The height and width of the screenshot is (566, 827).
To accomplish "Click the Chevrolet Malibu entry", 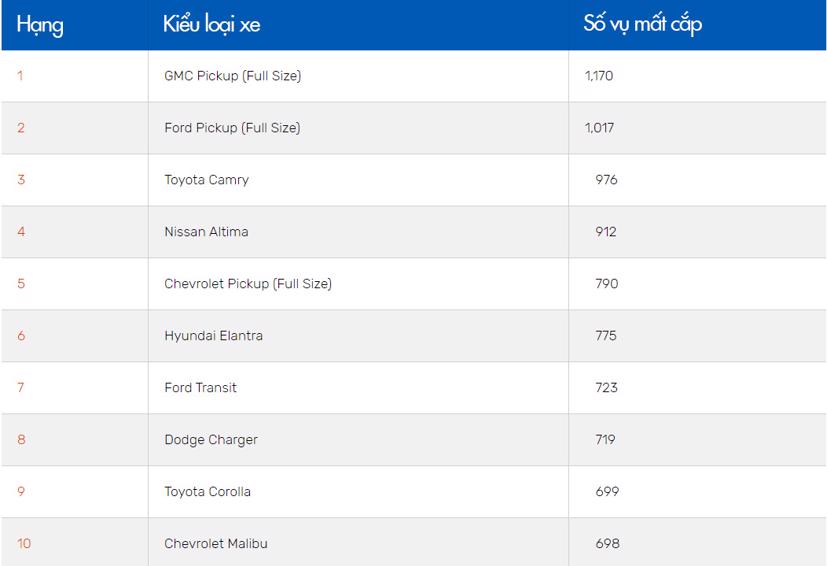I will coord(216,544).
